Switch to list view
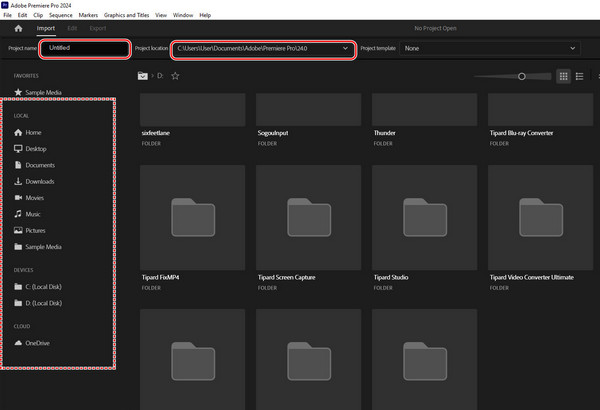The width and height of the screenshot is (600, 410). pos(579,76)
